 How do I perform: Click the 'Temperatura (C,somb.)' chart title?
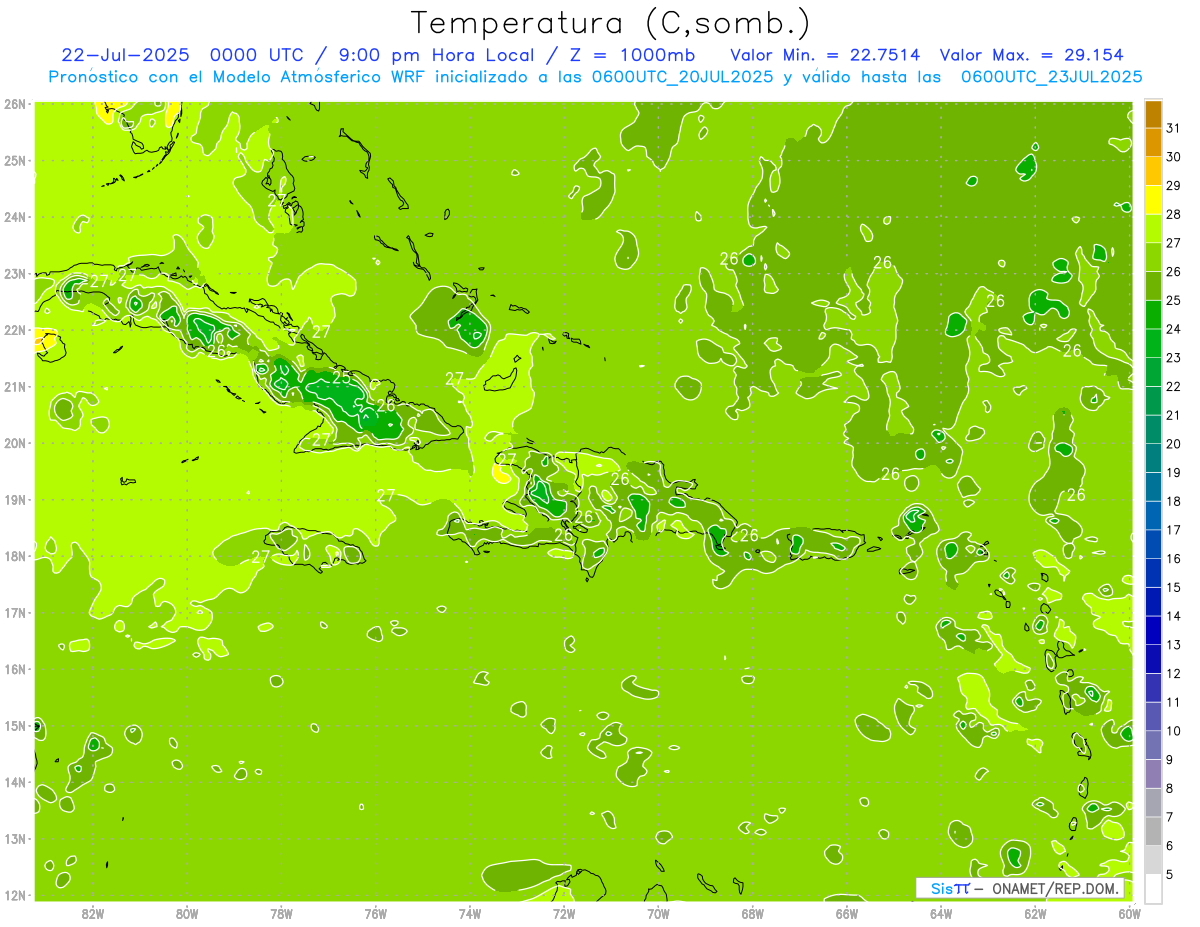coord(611,23)
